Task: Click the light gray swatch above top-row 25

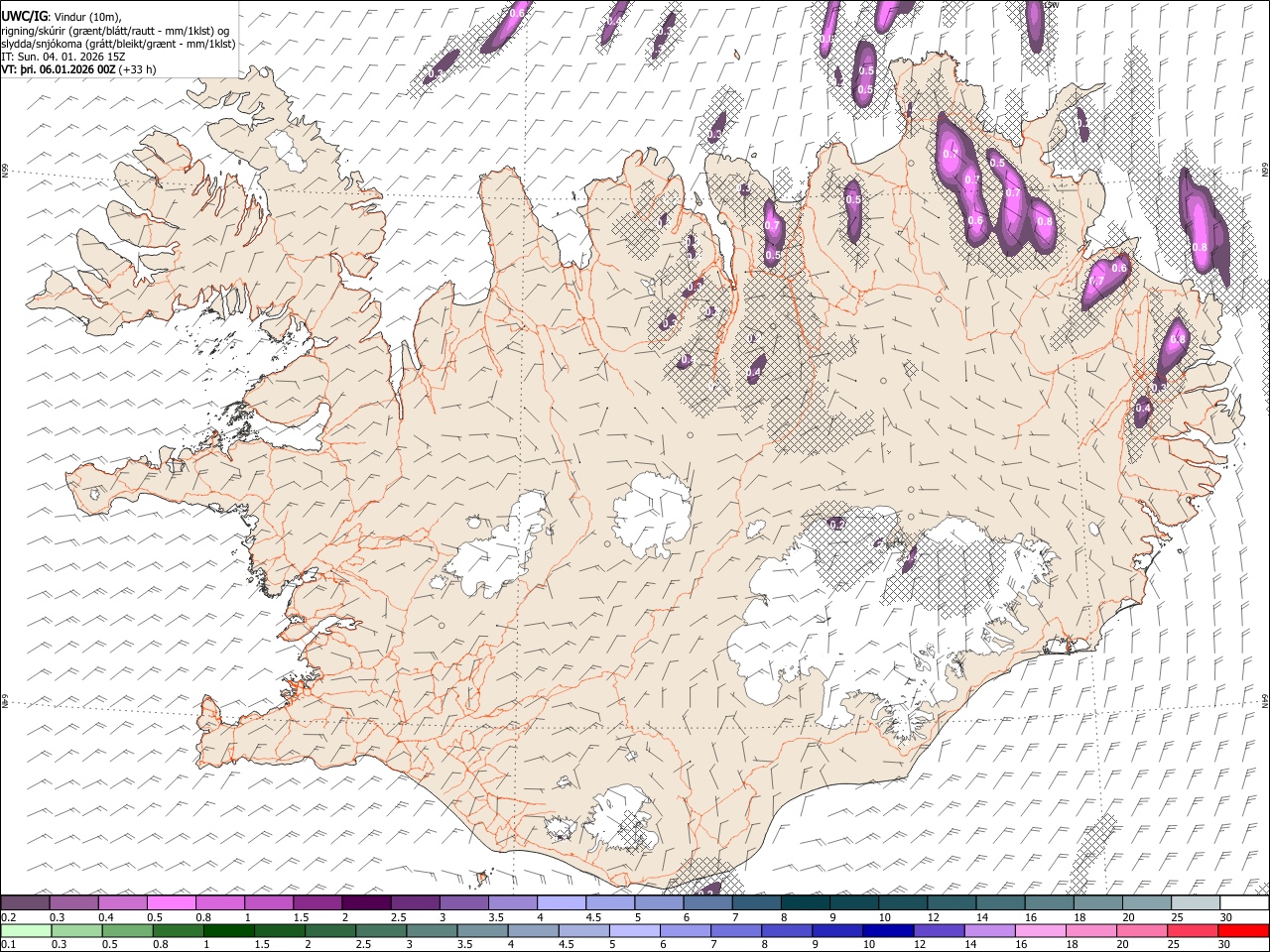Action: coord(1197,902)
